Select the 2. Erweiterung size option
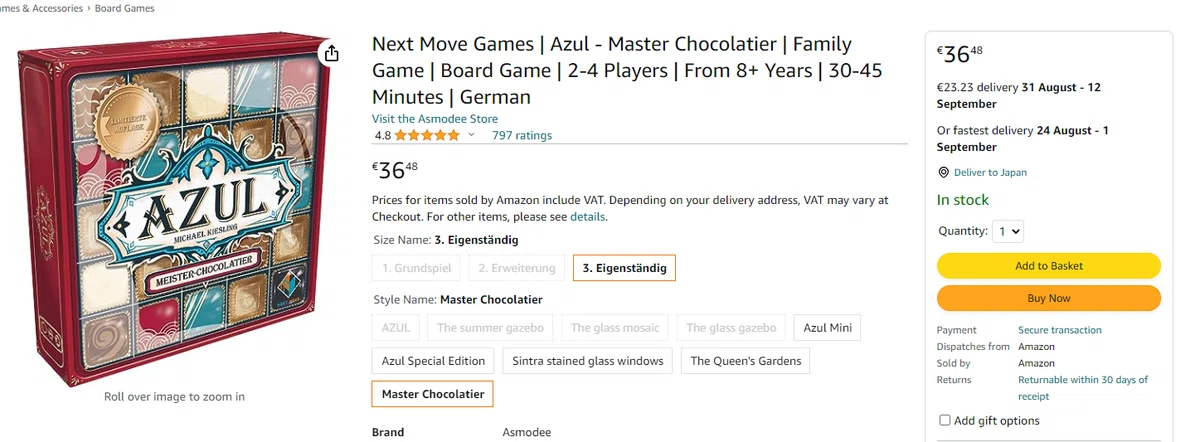Screen dimensions: 1200x442 516,268
